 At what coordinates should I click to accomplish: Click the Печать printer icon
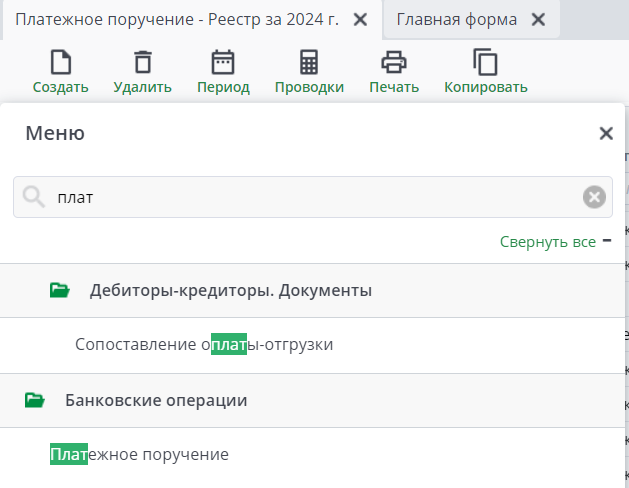(x=394, y=63)
